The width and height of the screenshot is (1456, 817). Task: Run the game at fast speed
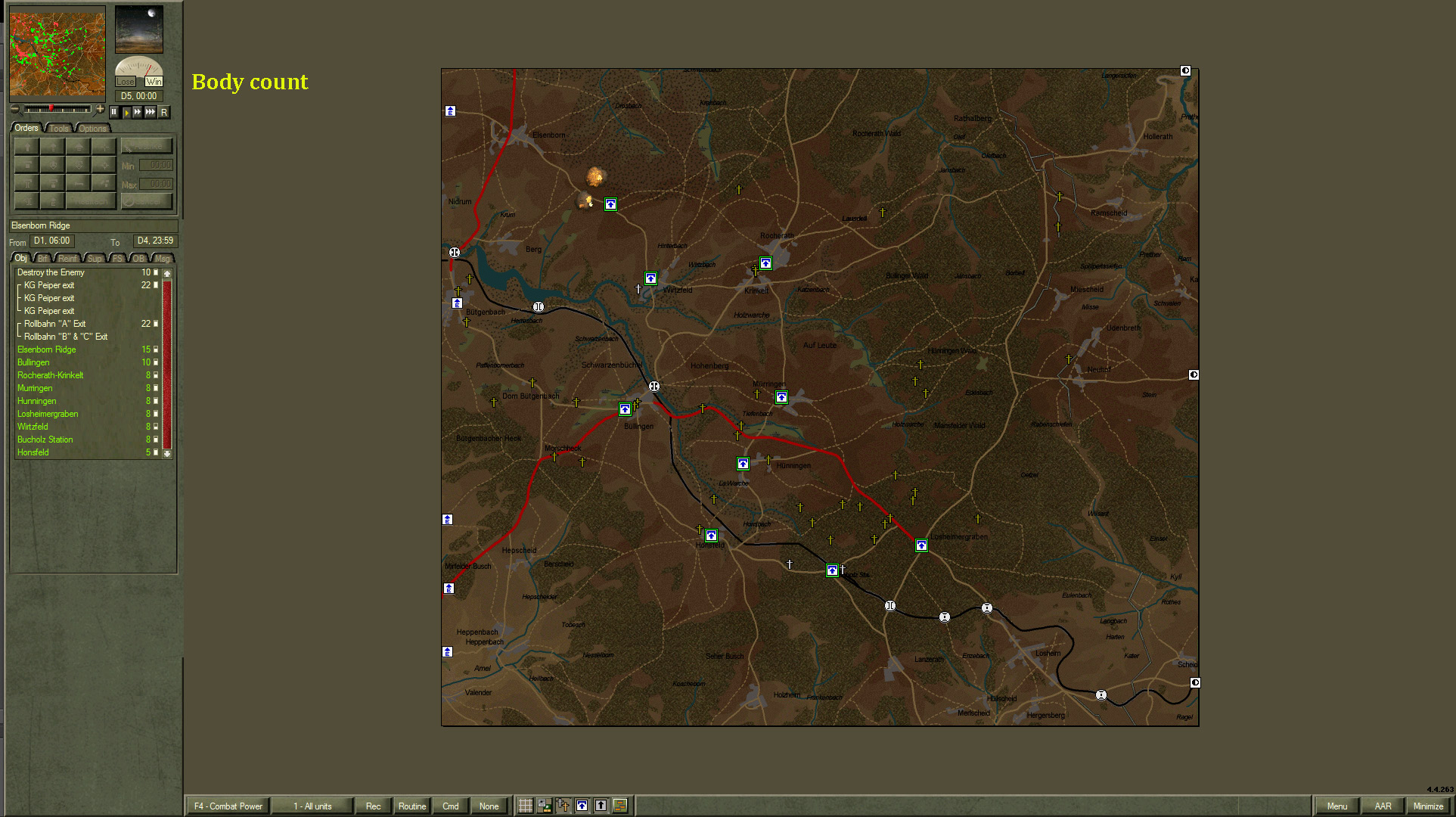point(138,112)
